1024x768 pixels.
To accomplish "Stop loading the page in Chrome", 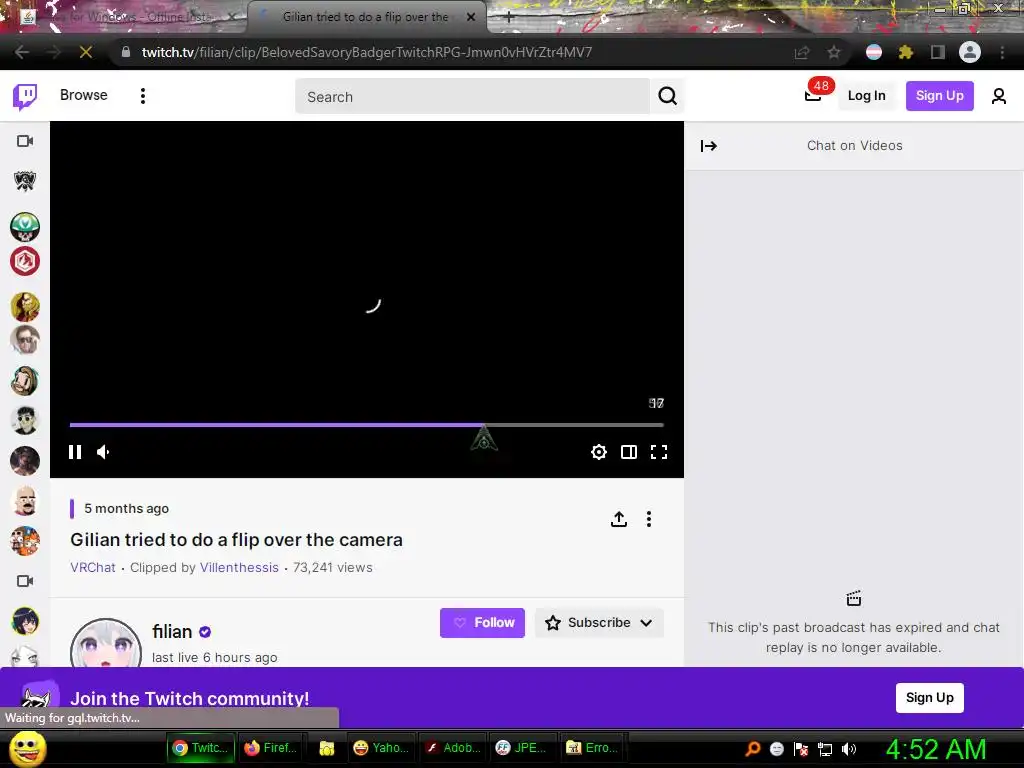I will (x=86, y=52).
